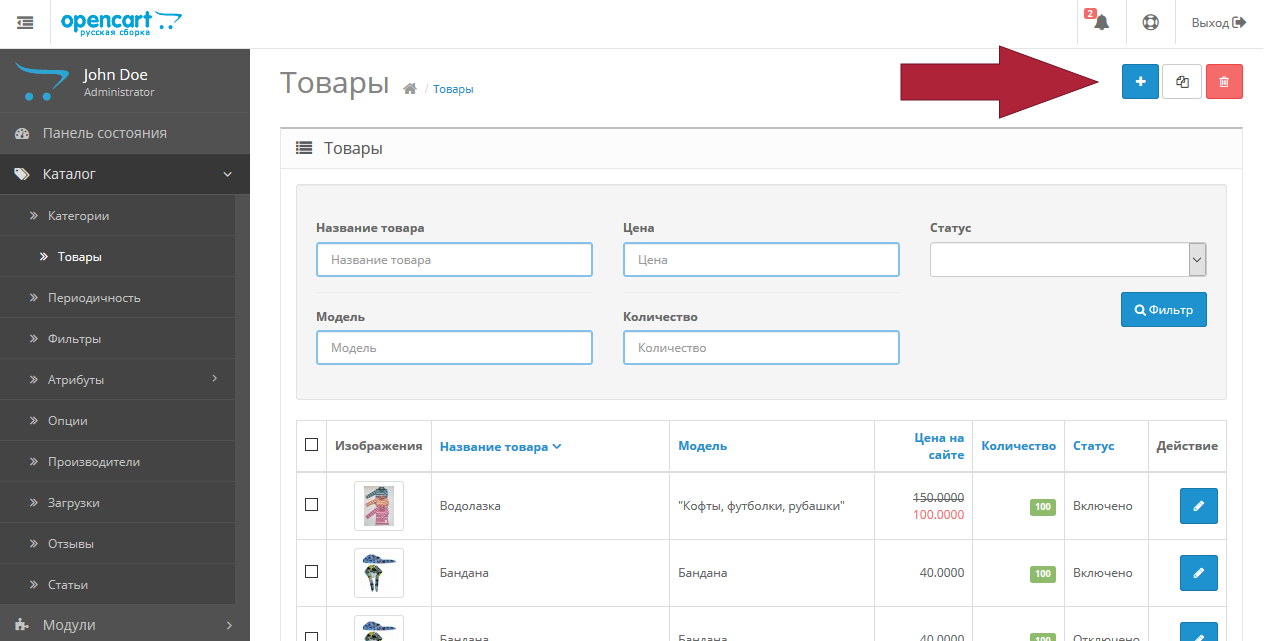Sort by Модель column
Screen dimensions: 1280x641
(702, 446)
